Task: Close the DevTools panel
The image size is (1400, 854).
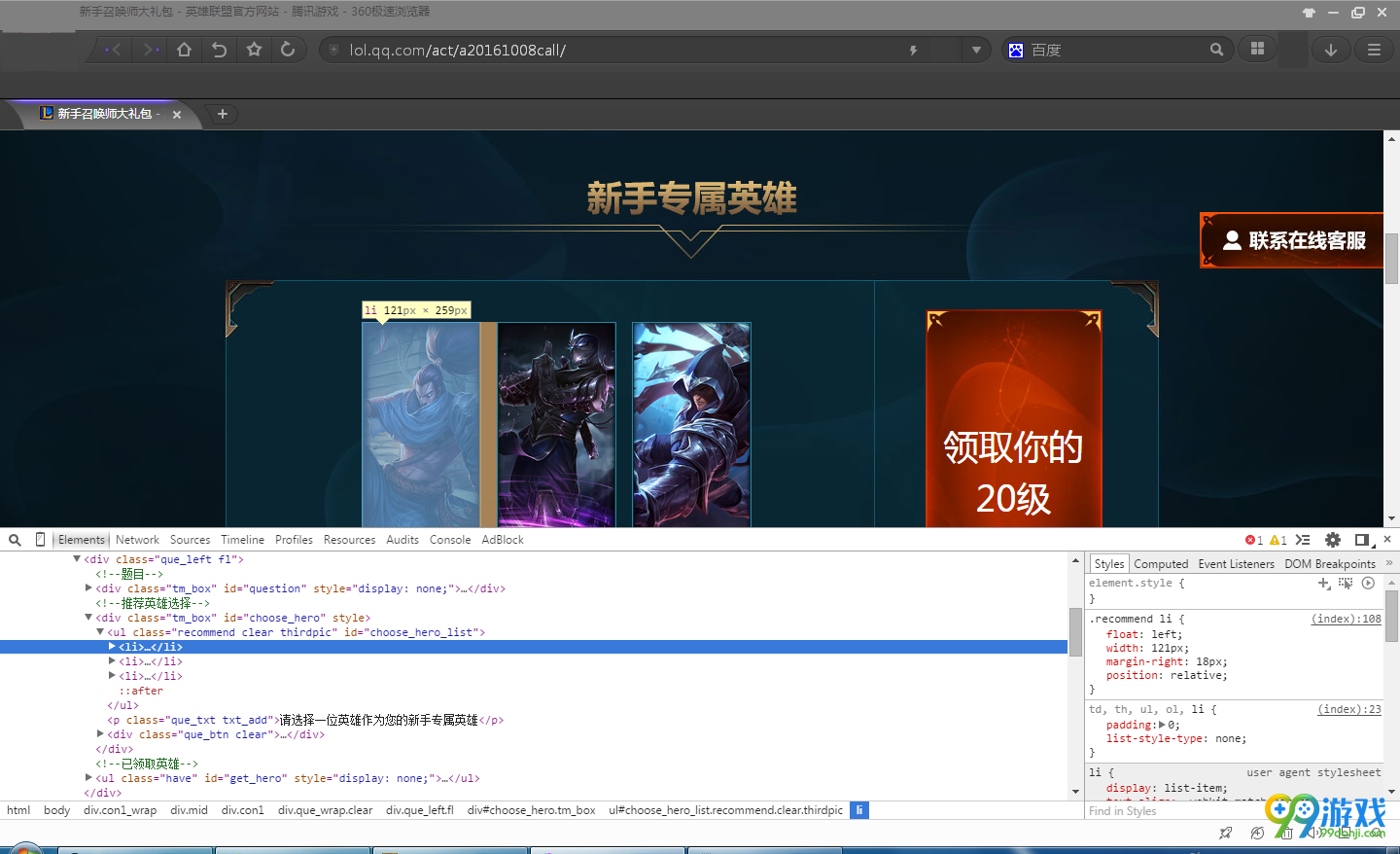Action: click(x=1387, y=539)
